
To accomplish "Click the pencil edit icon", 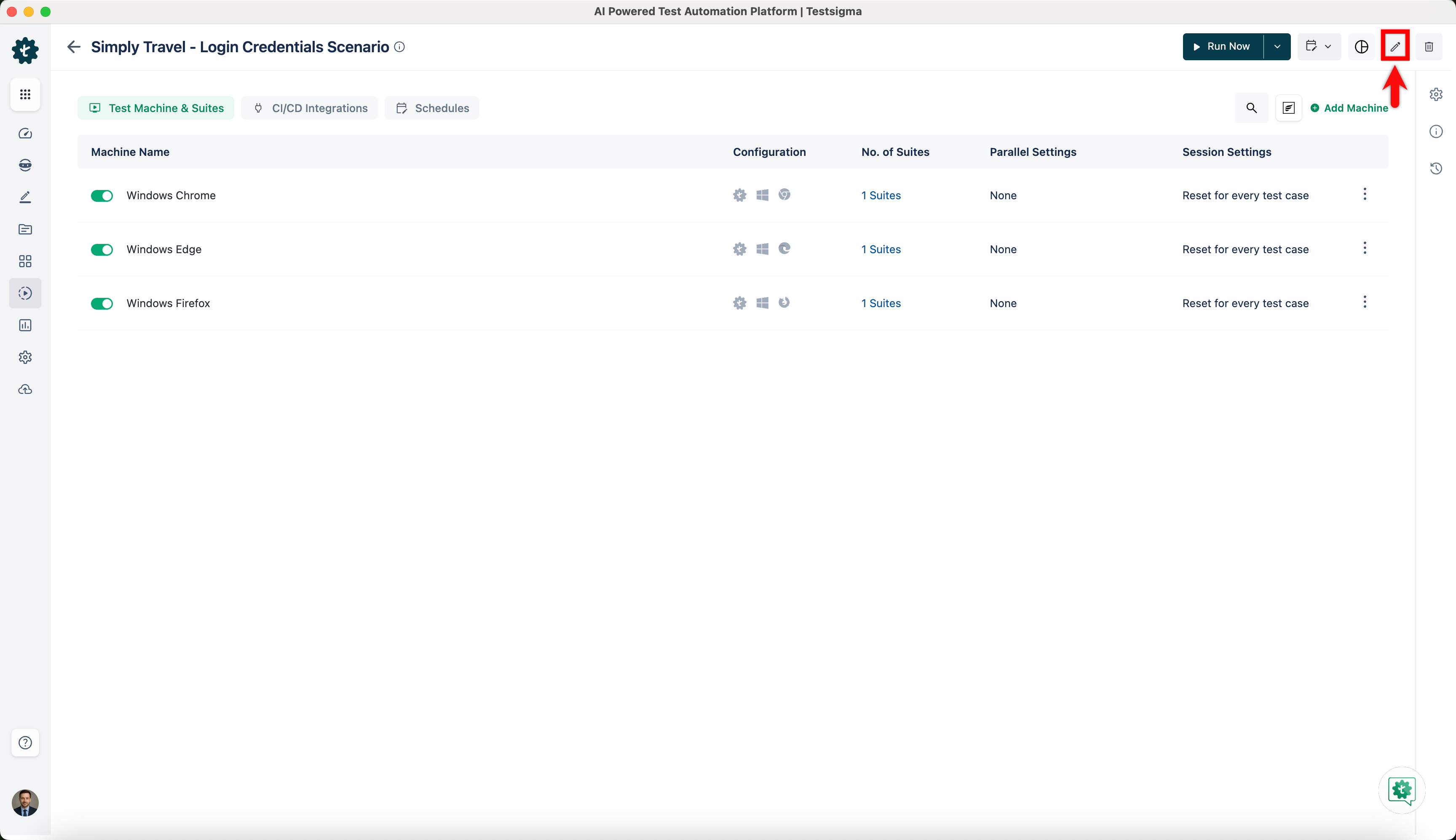I will pos(1394,47).
